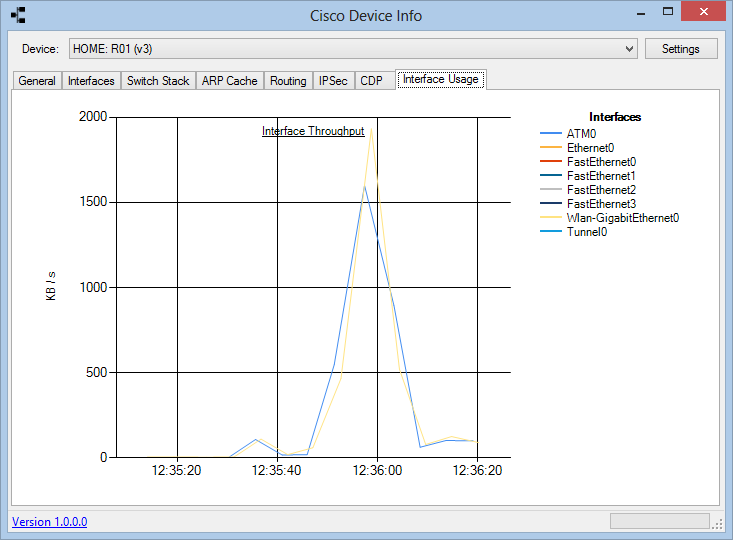This screenshot has width=733, height=540.
Task: Select the Interface Usage tab
Action: click(x=441, y=79)
